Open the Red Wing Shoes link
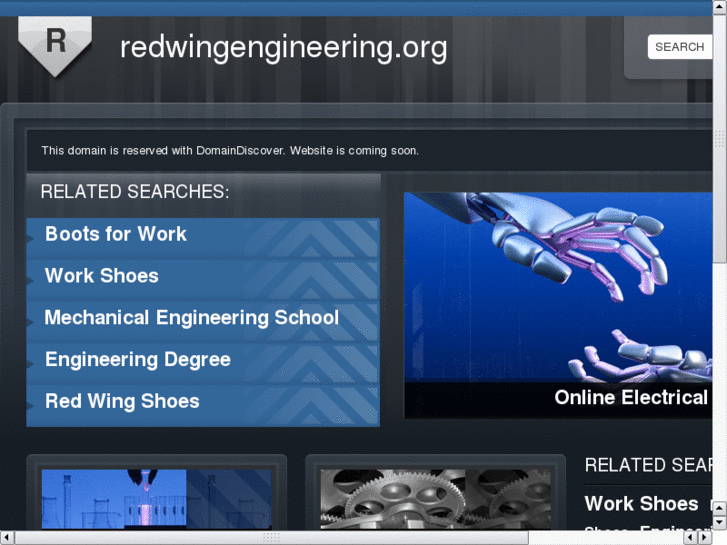This screenshot has height=545, width=727. 122,401
